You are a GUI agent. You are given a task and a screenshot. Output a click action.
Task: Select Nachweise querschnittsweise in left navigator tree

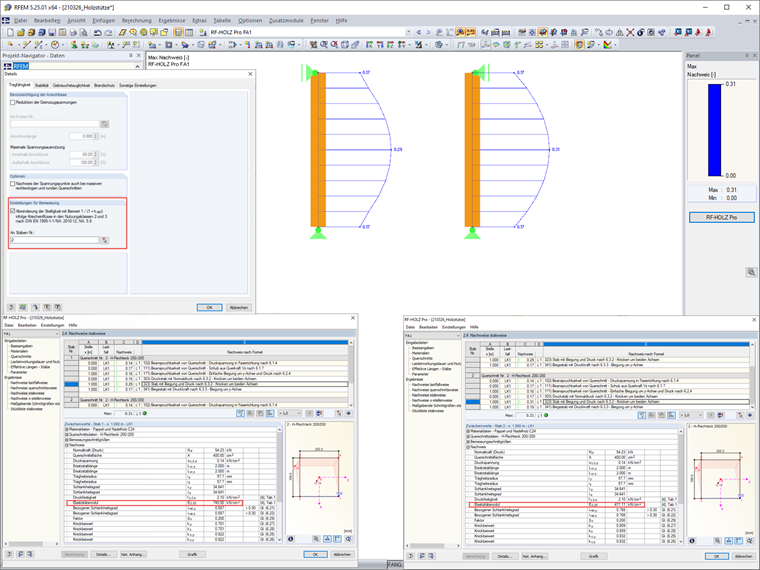click(33, 388)
